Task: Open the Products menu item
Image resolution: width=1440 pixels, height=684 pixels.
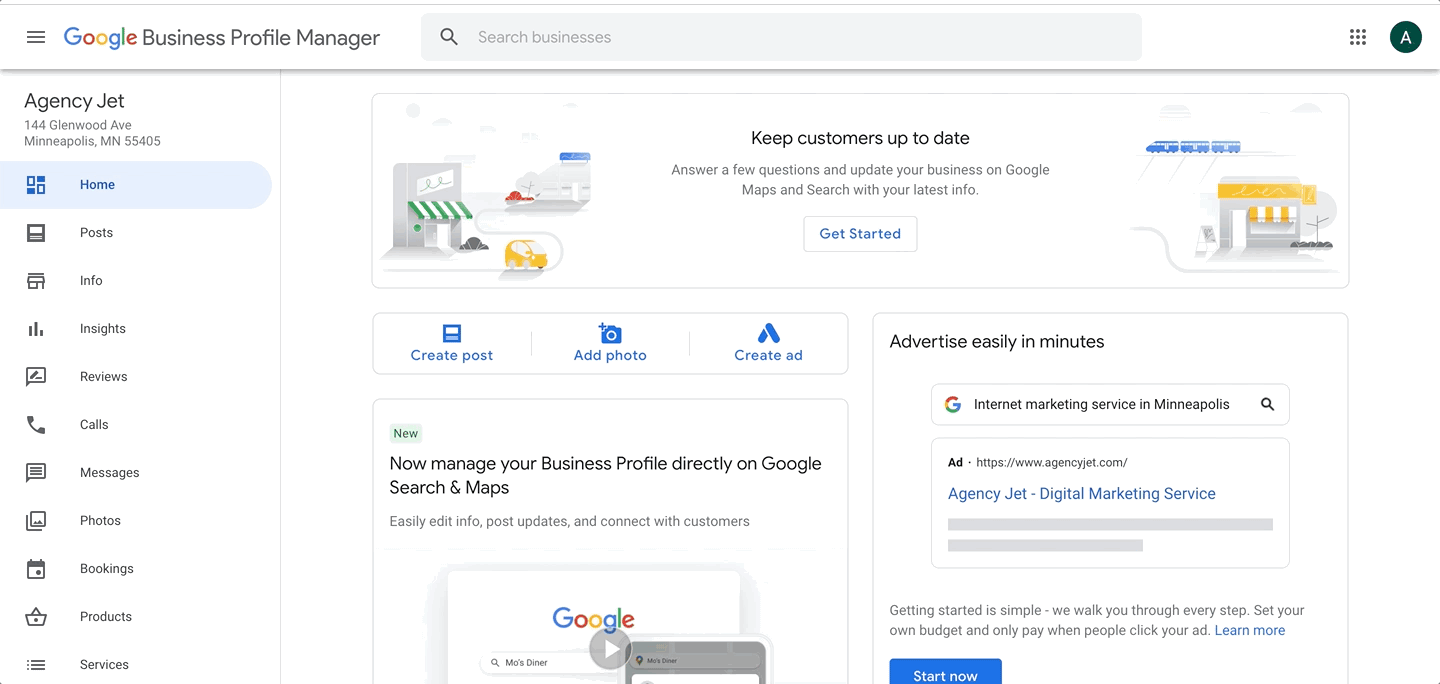Action: tap(136, 617)
